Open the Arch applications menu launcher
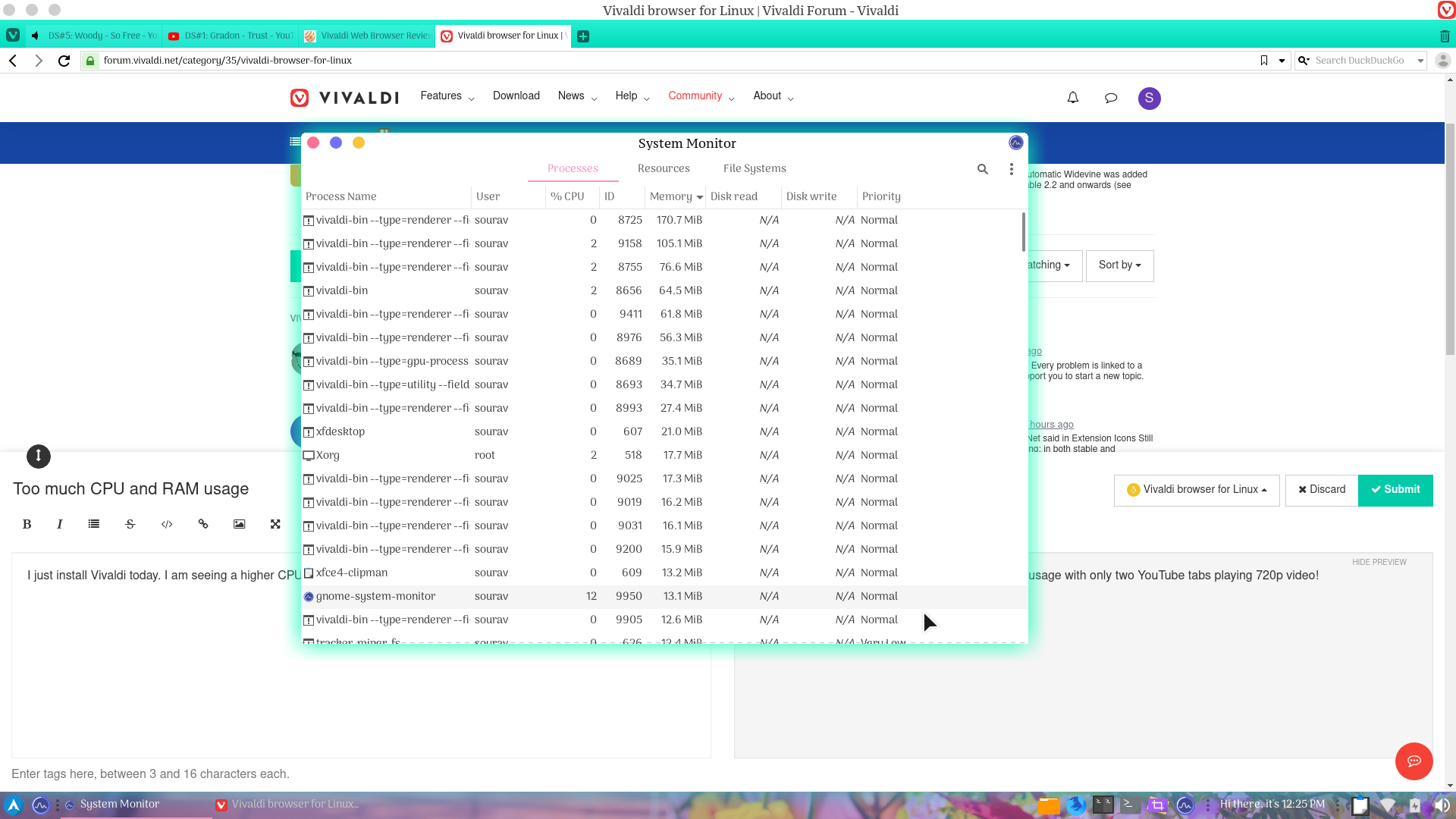 click(13, 805)
